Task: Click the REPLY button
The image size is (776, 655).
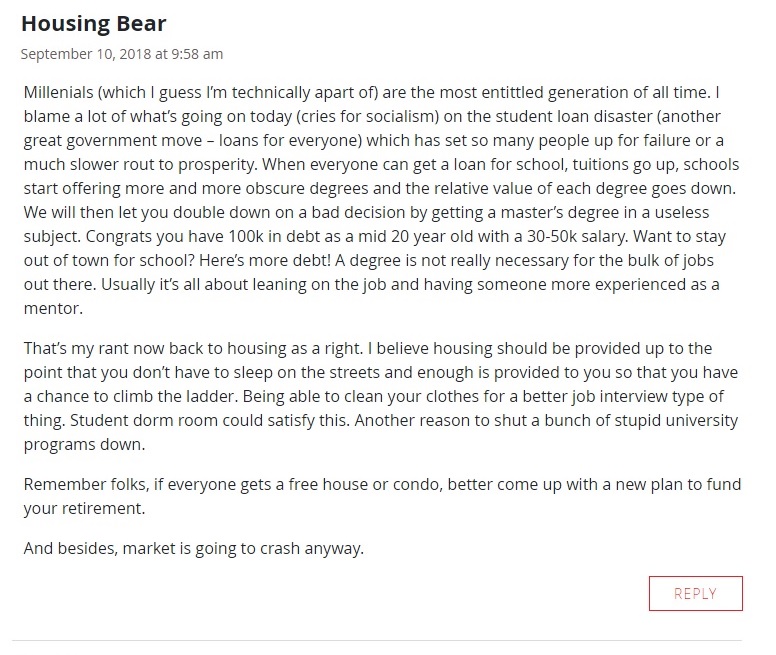Action: 695,593
